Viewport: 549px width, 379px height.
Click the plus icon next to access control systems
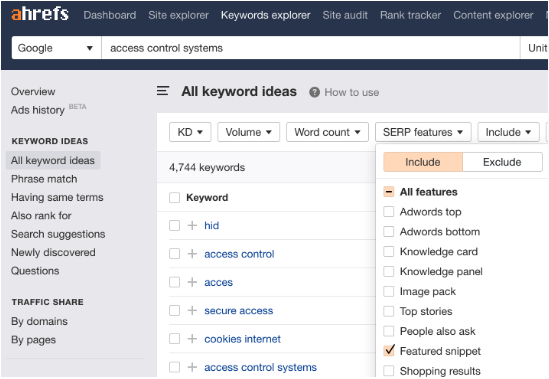[x=192, y=367]
